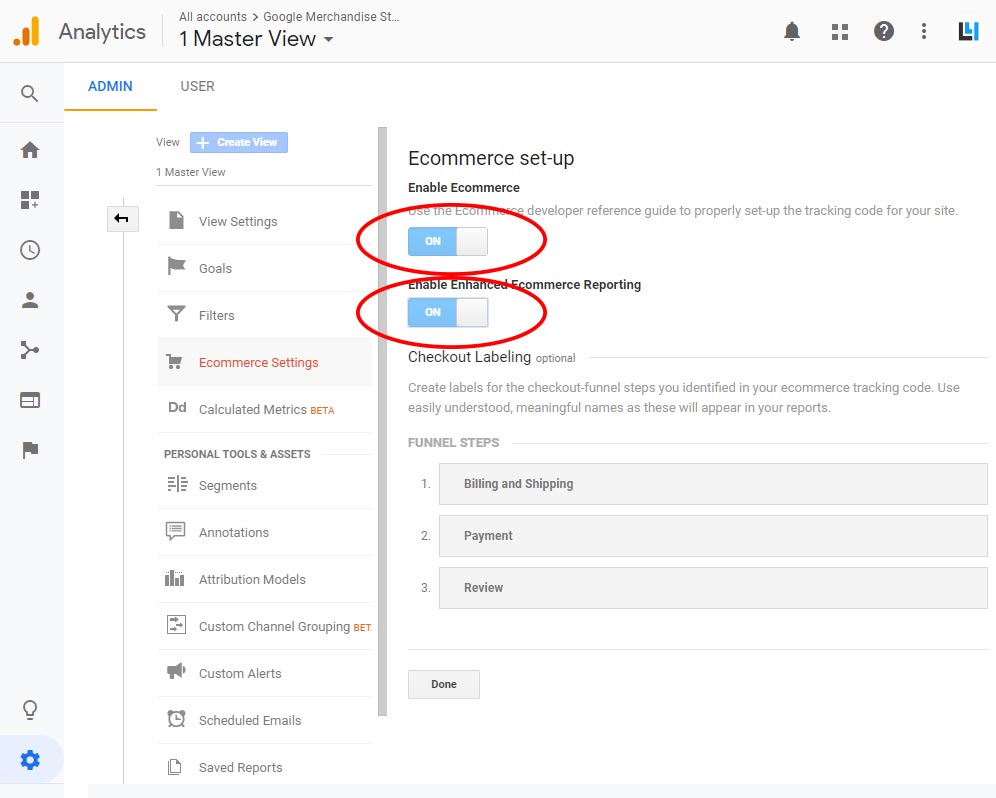Click the Done button
Image resolution: width=996 pixels, height=798 pixels.
tap(443, 684)
